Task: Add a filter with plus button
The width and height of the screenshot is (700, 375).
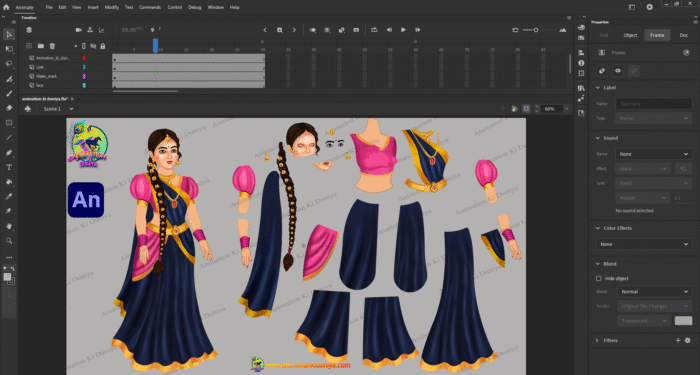Action: (x=678, y=340)
